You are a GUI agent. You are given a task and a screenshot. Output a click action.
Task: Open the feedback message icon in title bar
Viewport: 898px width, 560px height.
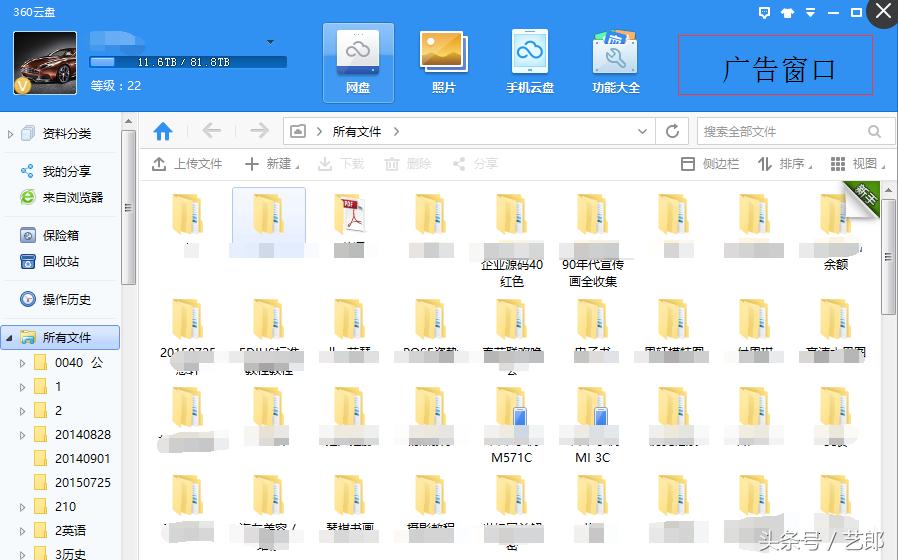[x=764, y=13]
